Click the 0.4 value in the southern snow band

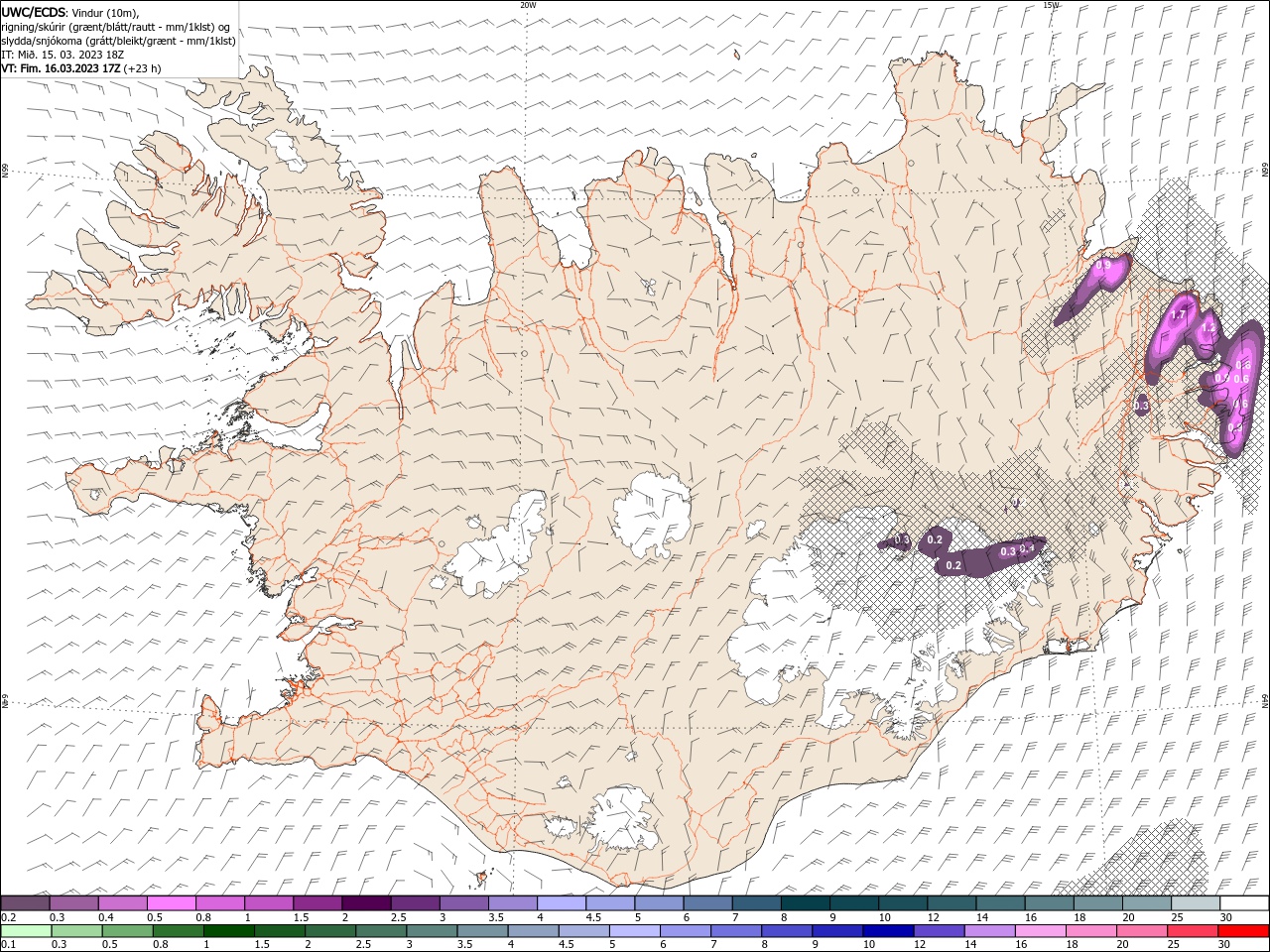pos(1027,547)
